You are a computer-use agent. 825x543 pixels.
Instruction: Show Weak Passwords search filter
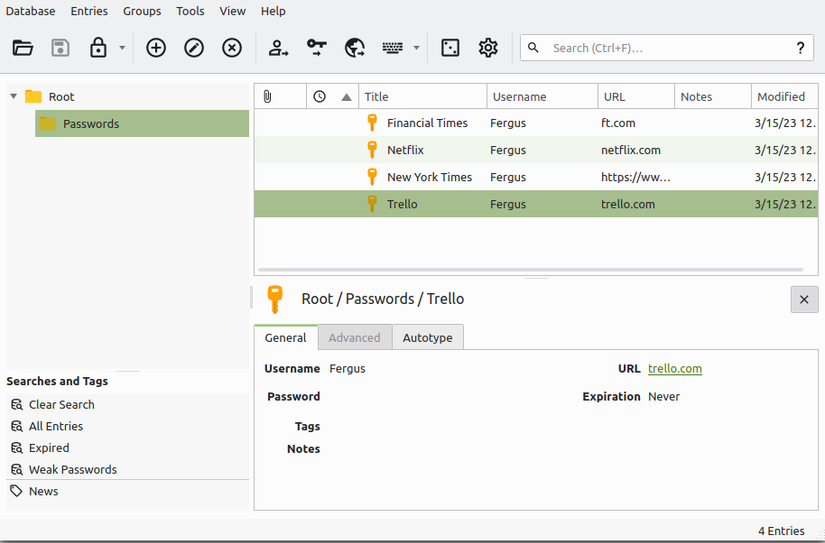coord(72,470)
